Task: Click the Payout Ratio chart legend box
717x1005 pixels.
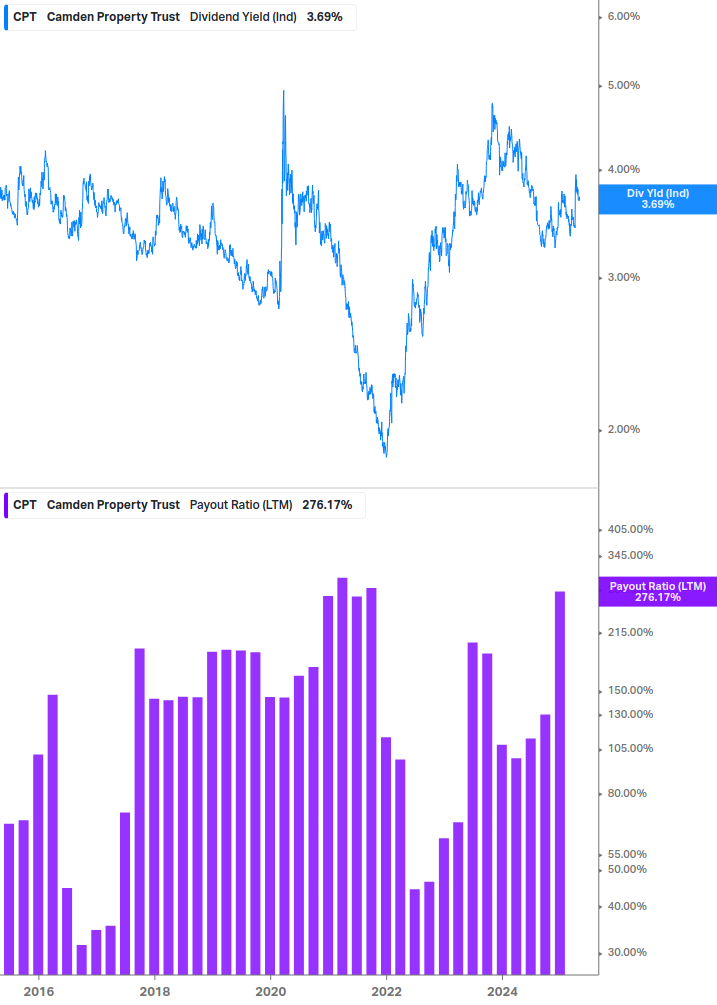Action: tap(185, 505)
